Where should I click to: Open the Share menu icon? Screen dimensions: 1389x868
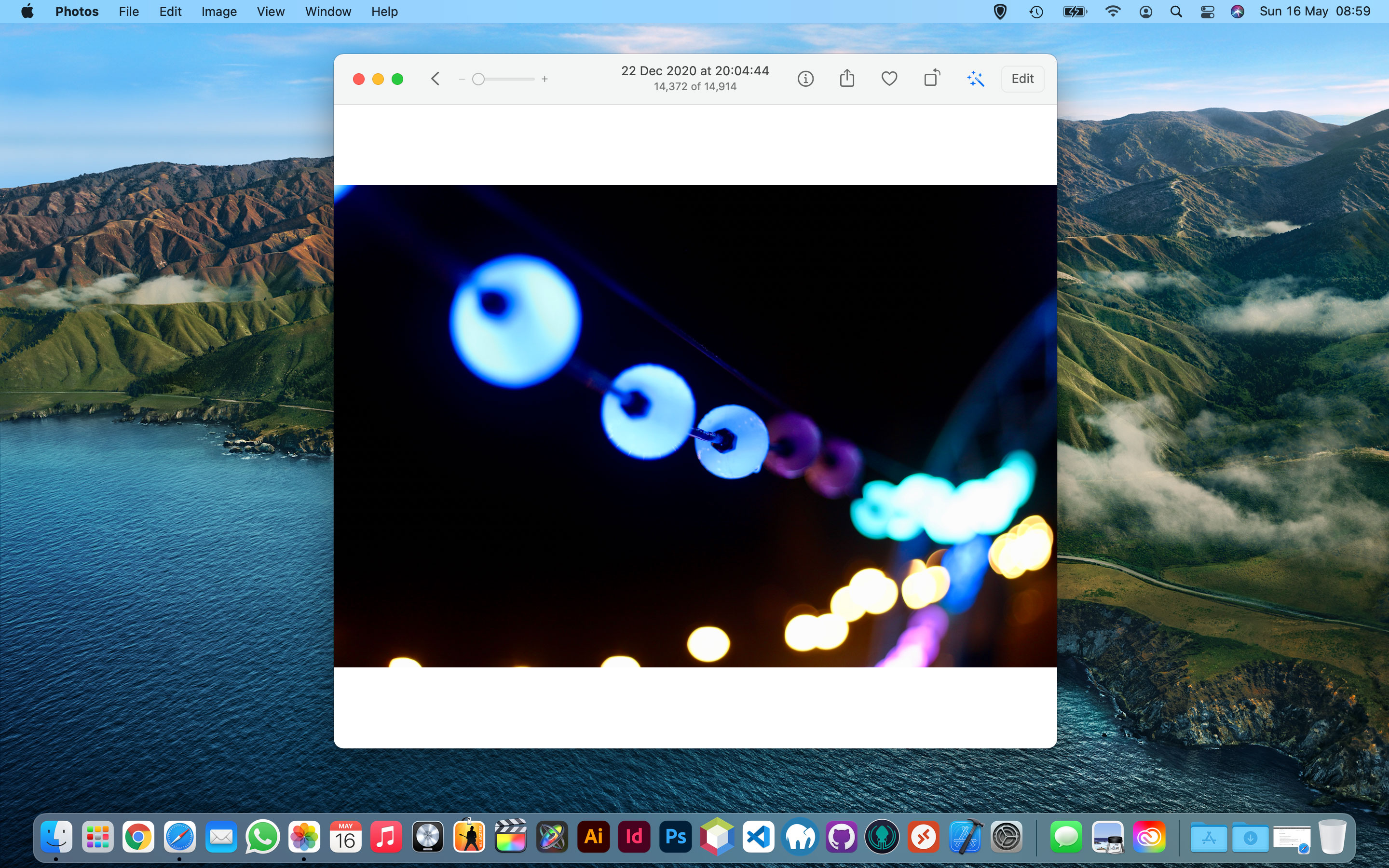coord(847,78)
